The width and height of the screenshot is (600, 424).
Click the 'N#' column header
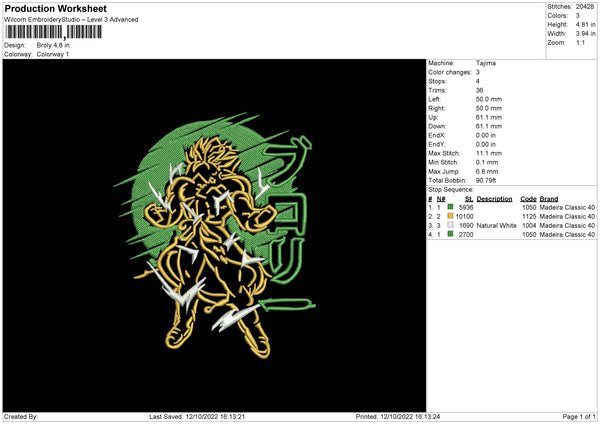coord(441,199)
